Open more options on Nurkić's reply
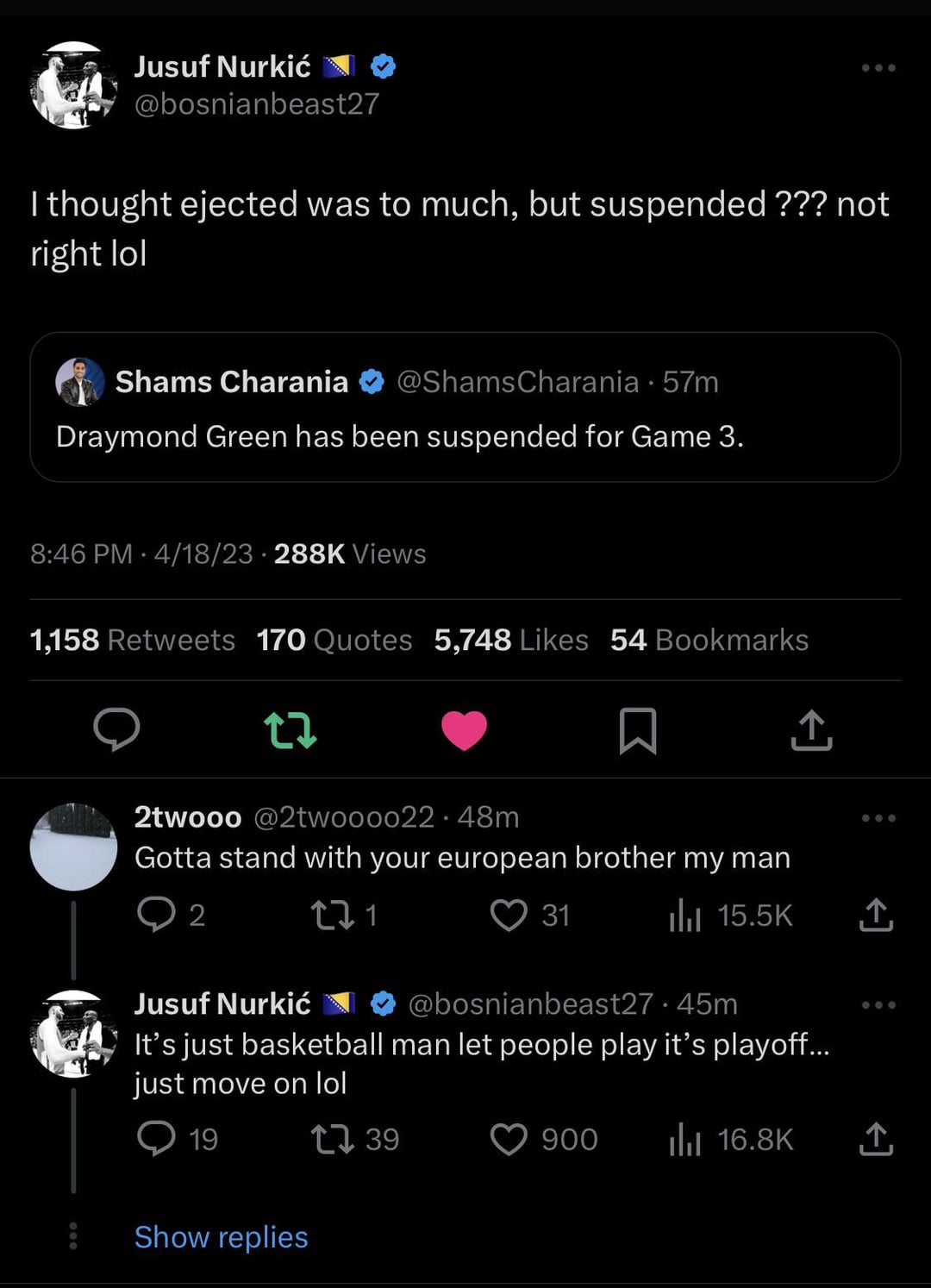 878,1004
